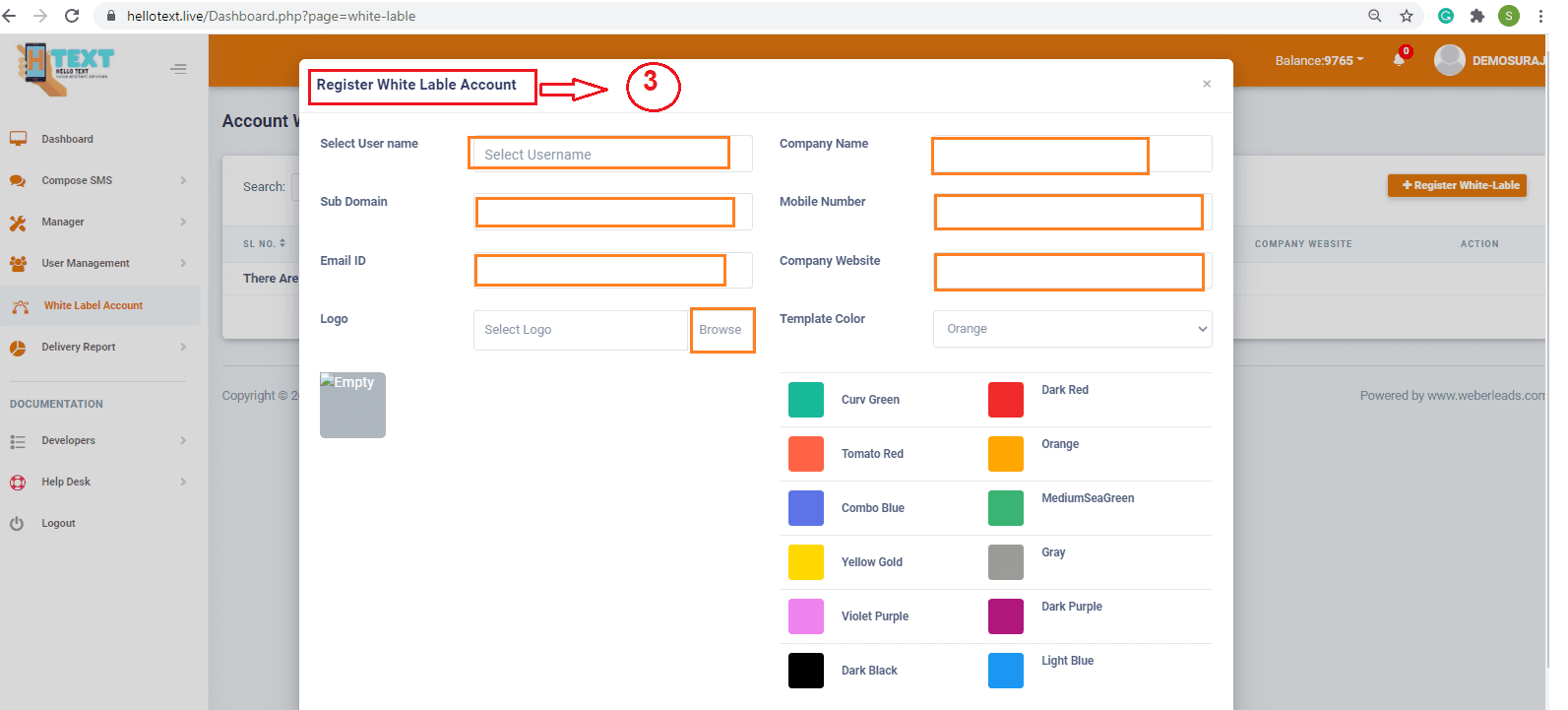
Task: Close the Register White Lable dialog
Action: [x=1207, y=84]
